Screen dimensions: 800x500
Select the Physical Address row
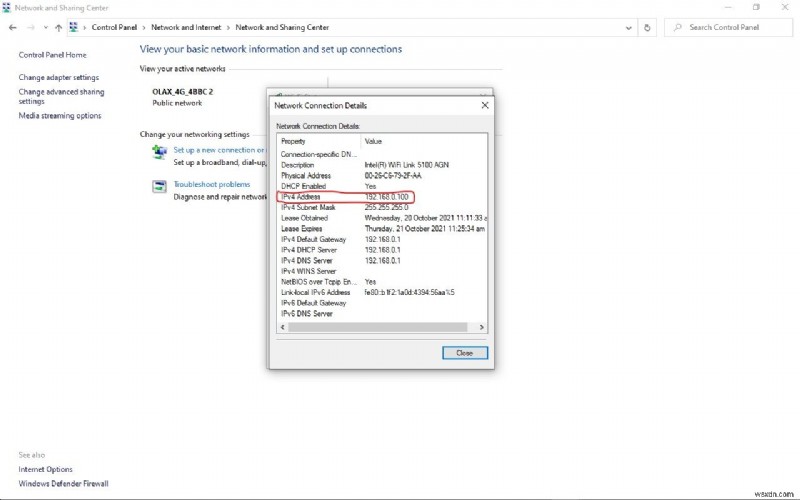[x=382, y=176]
